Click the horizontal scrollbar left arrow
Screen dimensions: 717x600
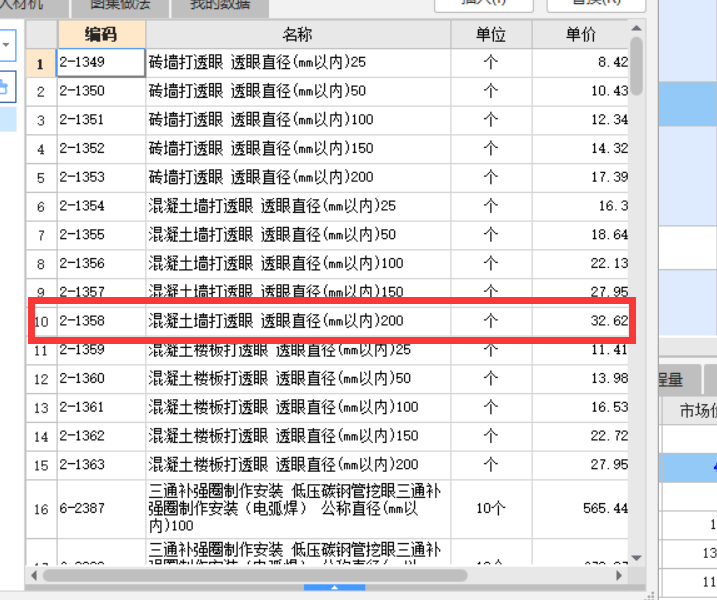tap(34, 575)
